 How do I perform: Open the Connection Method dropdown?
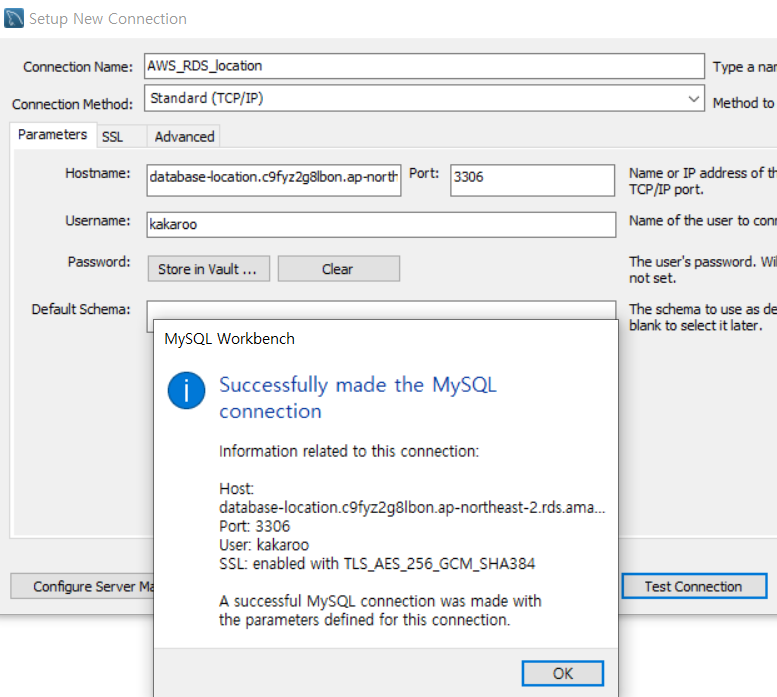pyautogui.click(x=424, y=98)
